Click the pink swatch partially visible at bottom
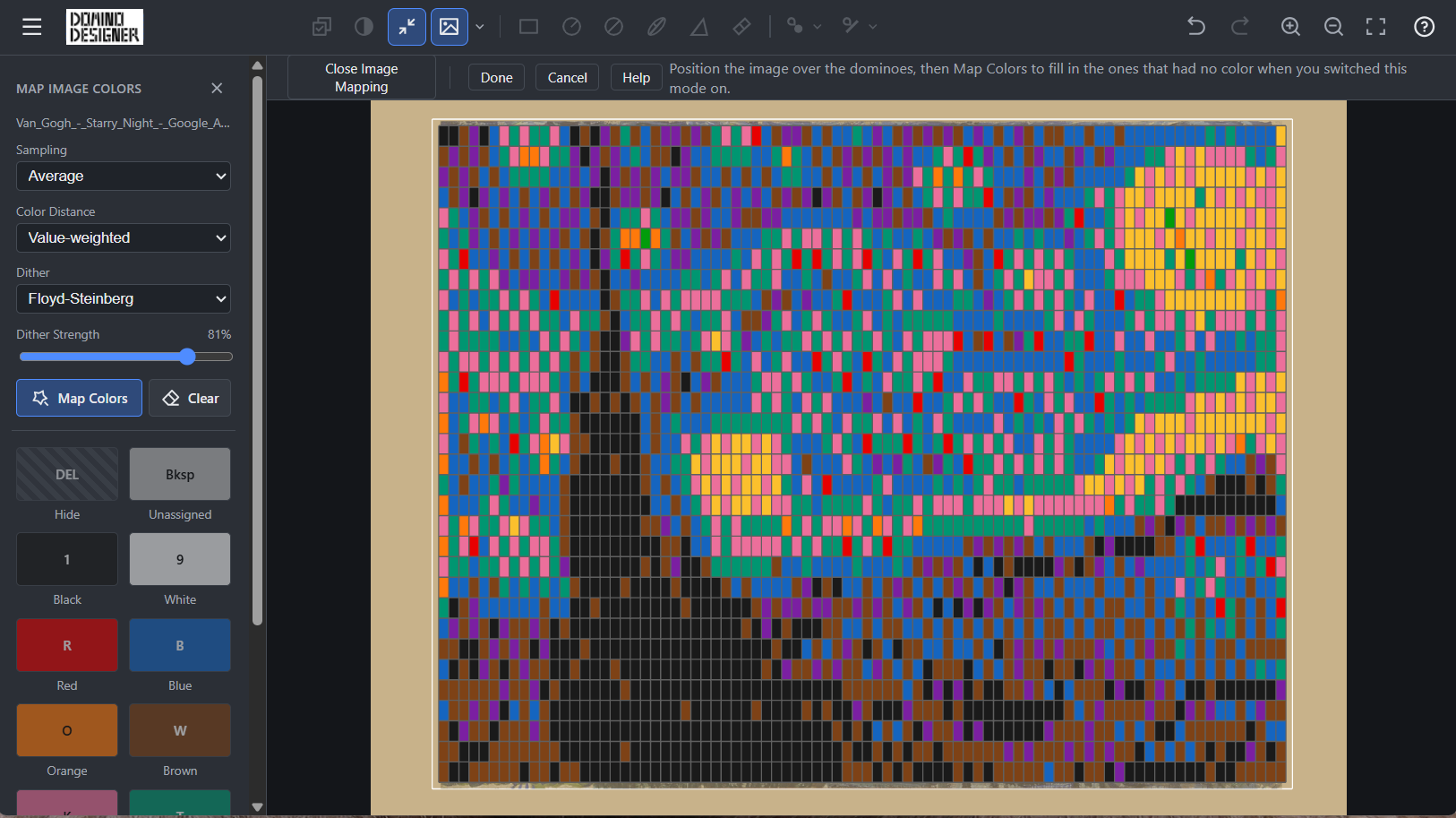Screen dimensions: 1456x818 (x=67, y=803)
